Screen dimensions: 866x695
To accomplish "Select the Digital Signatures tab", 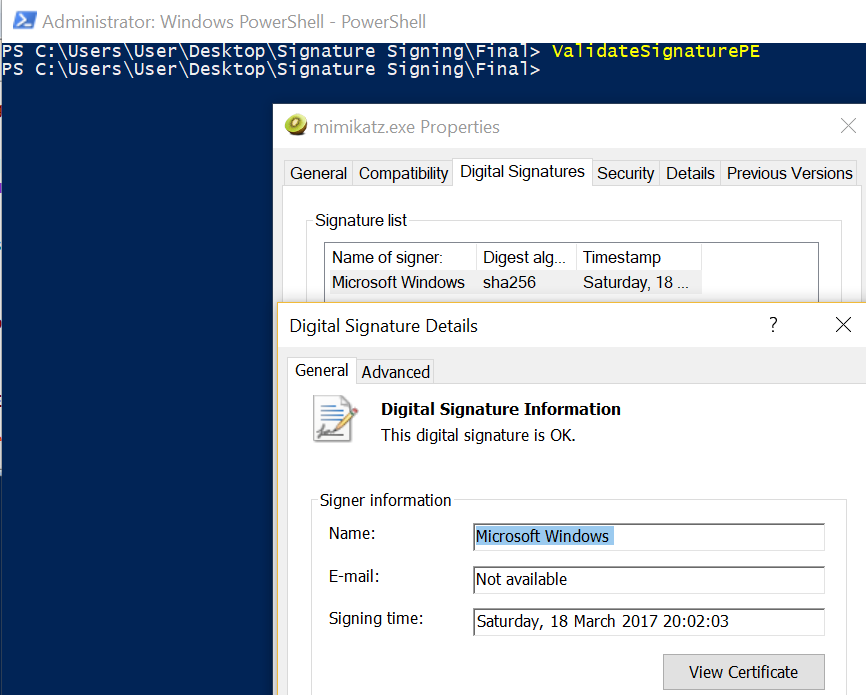I will tap(522, 172).
